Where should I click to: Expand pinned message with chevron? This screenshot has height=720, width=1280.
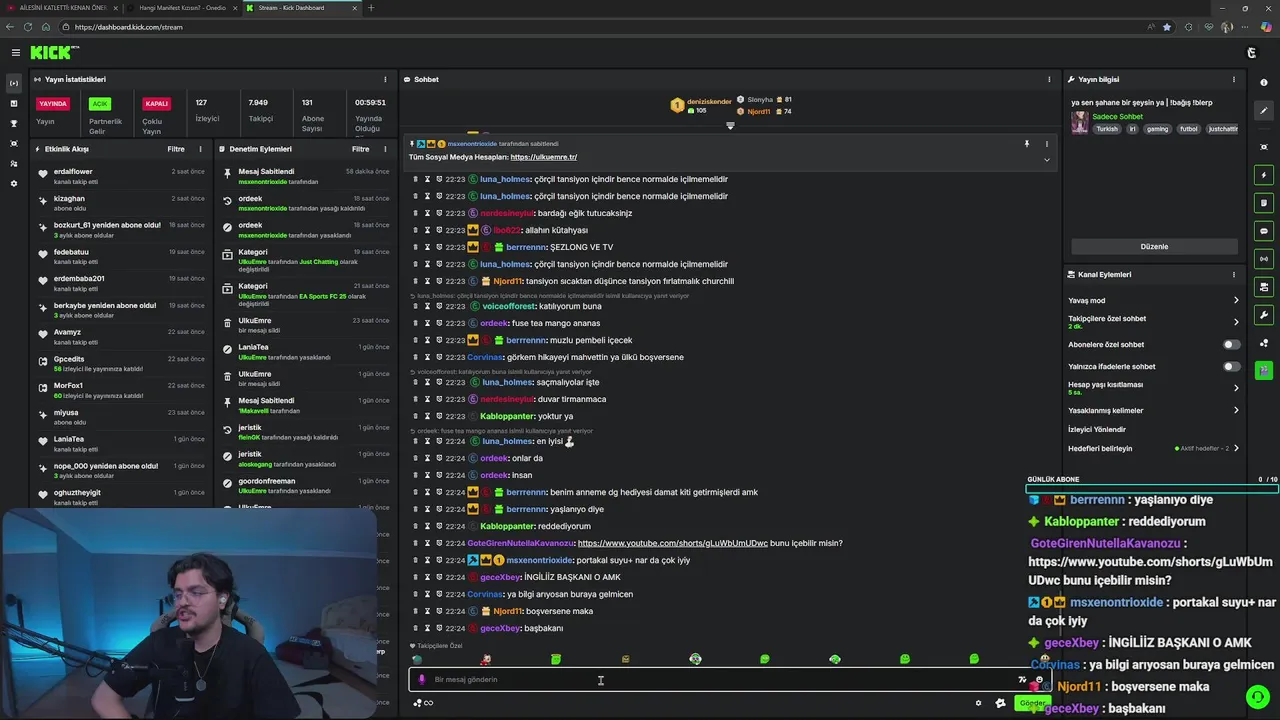point(1047,160)
